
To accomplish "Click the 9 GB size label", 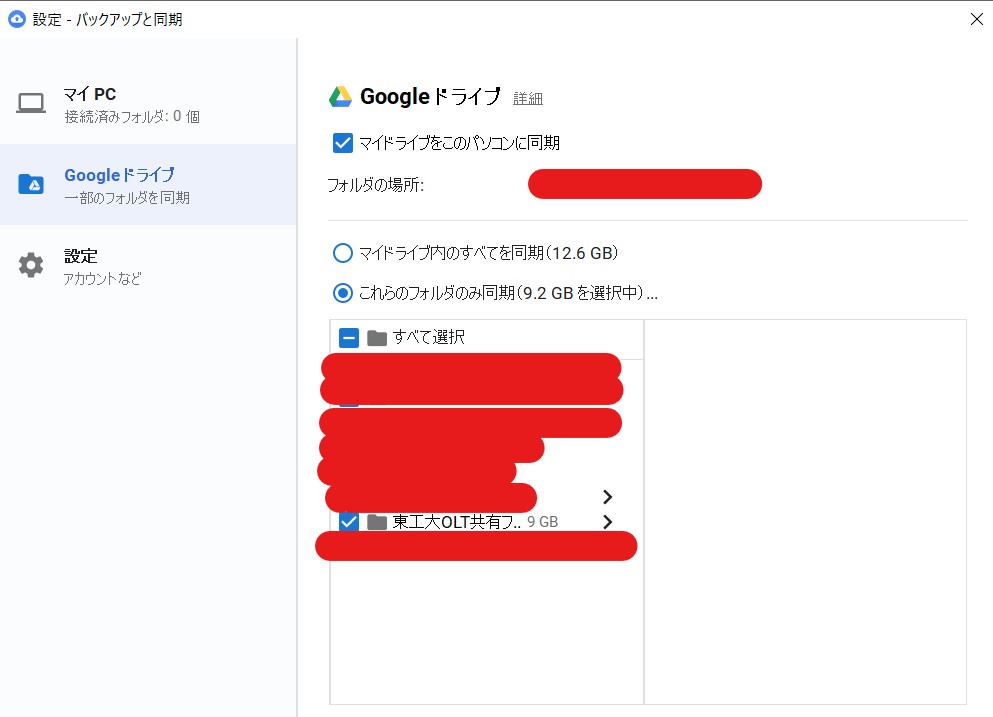I will tap(543, 522).
